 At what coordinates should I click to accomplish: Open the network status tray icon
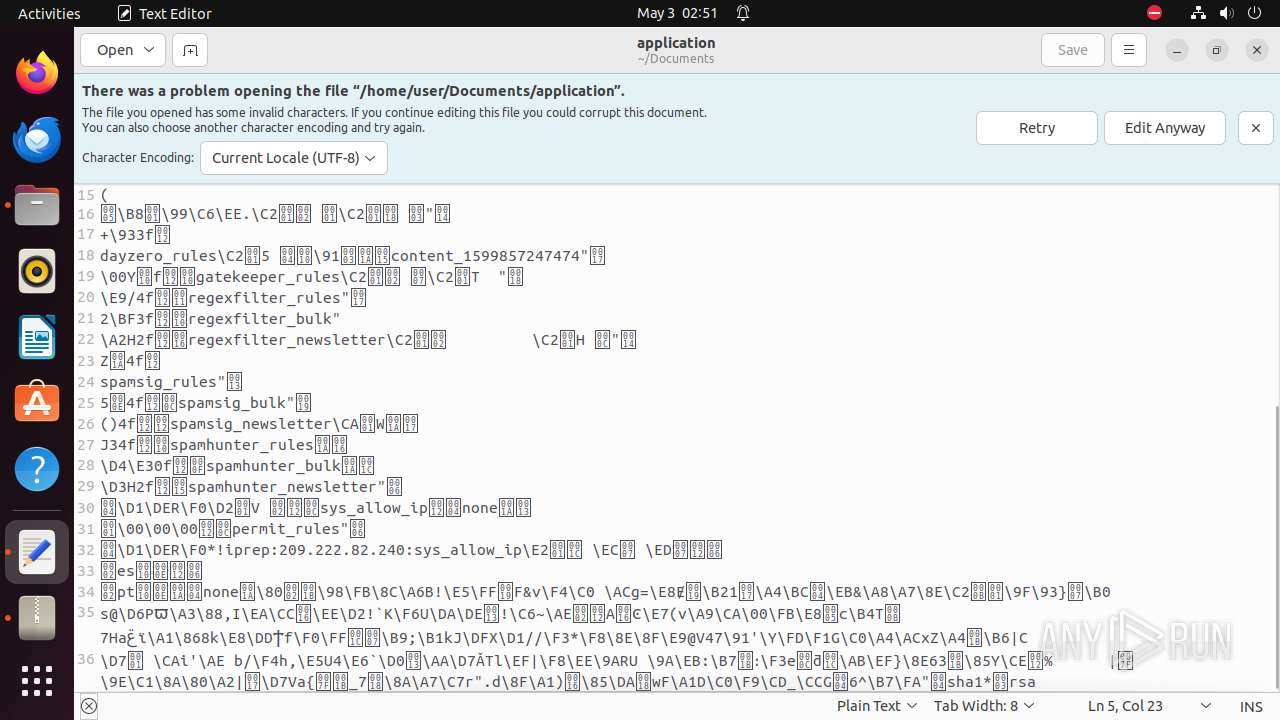pos(1198,13)
